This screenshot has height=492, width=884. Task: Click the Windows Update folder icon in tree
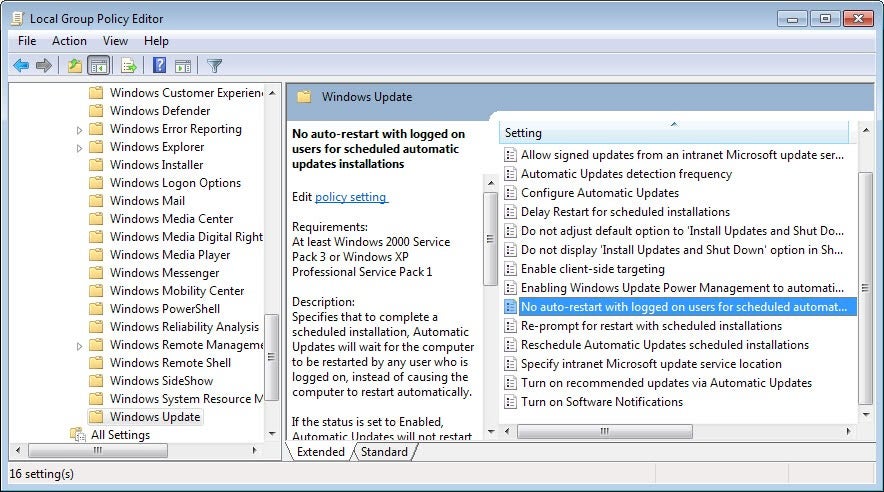(x=96, y=416)
